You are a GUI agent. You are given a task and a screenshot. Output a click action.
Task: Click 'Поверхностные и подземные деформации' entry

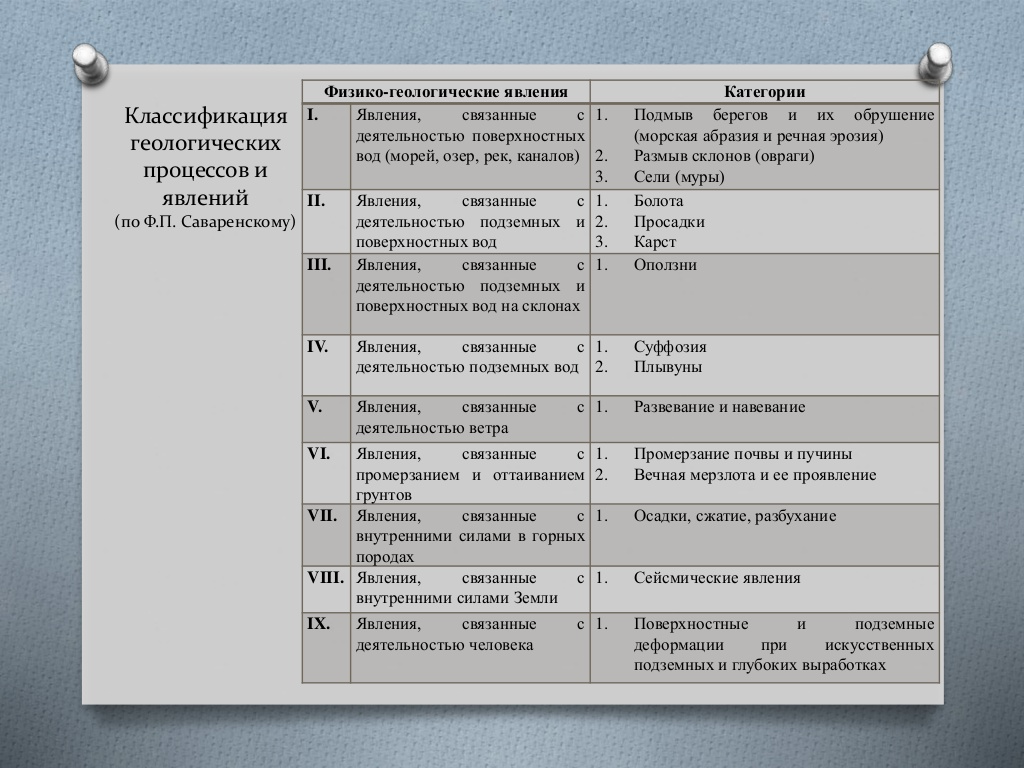click(784, 645)
